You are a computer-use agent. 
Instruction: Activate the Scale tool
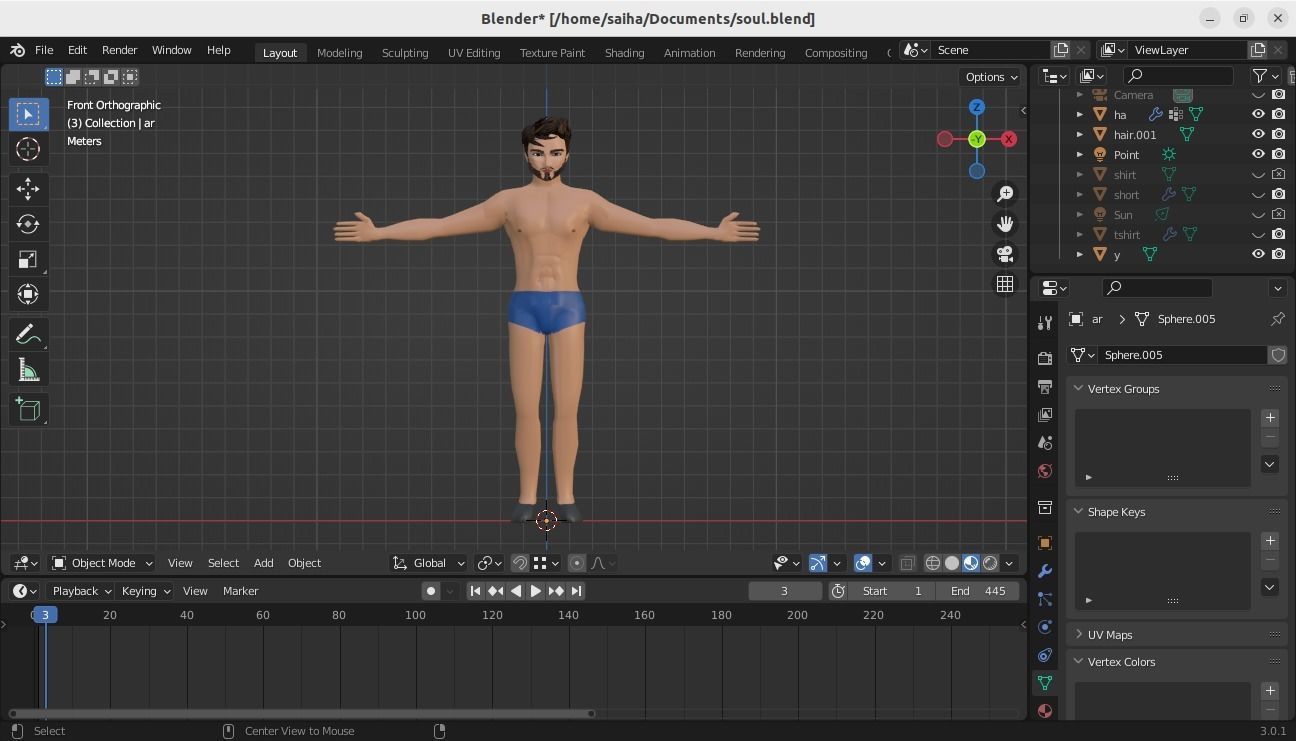[28, 259]
